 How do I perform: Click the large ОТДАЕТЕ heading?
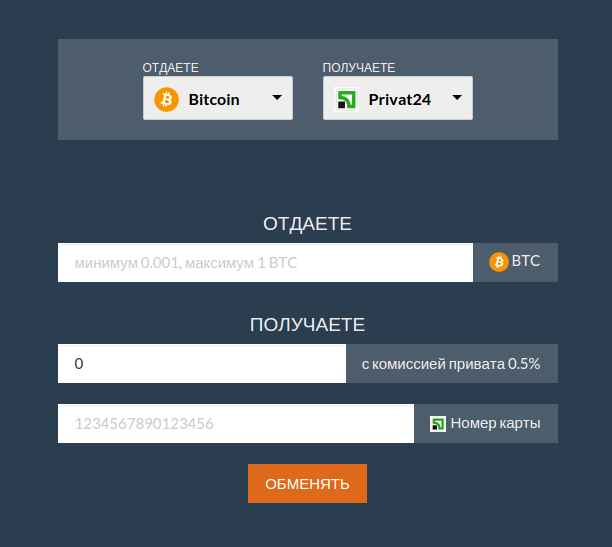click(307, 224)
